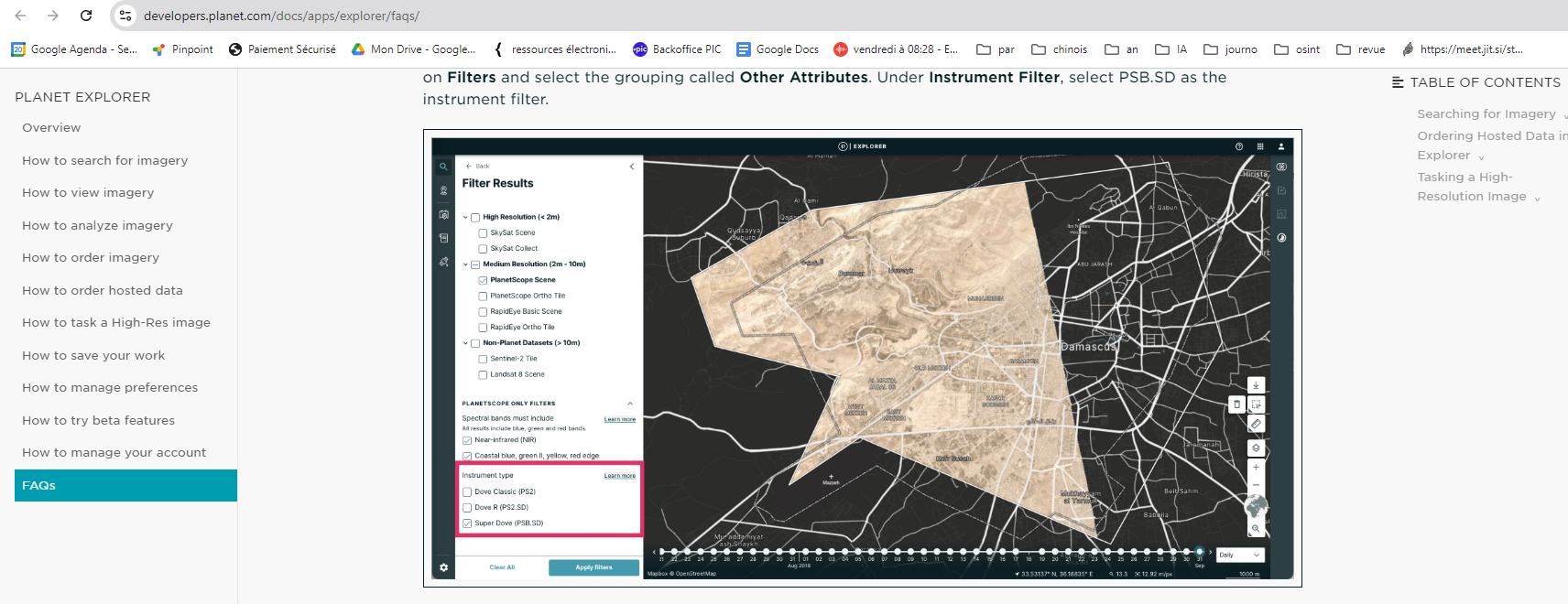This screenshot has height=604, width=1568.
Task: Select the highlighted FAQs sidebar item
Action: point(125,485)
